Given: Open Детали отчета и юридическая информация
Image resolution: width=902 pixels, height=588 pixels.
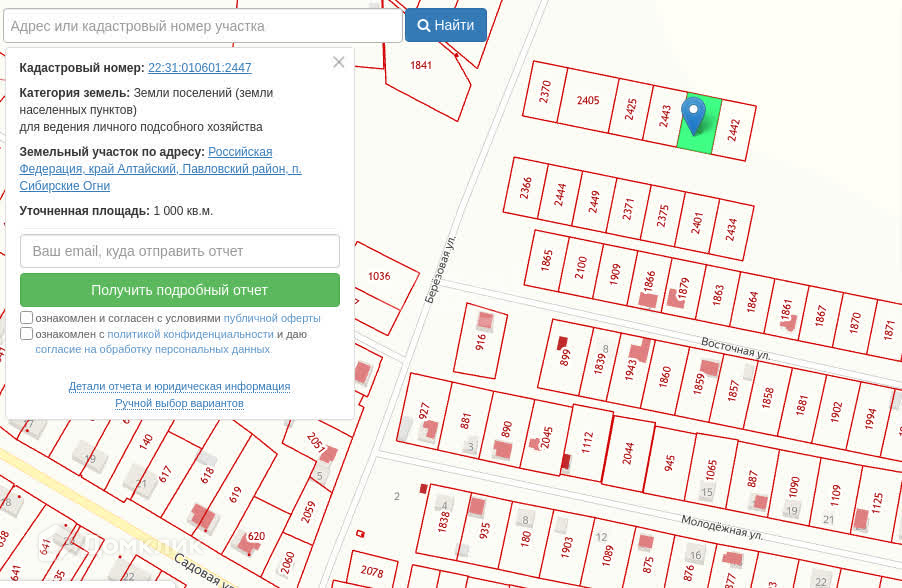Looking at the screenshot, I should [179, 386].
